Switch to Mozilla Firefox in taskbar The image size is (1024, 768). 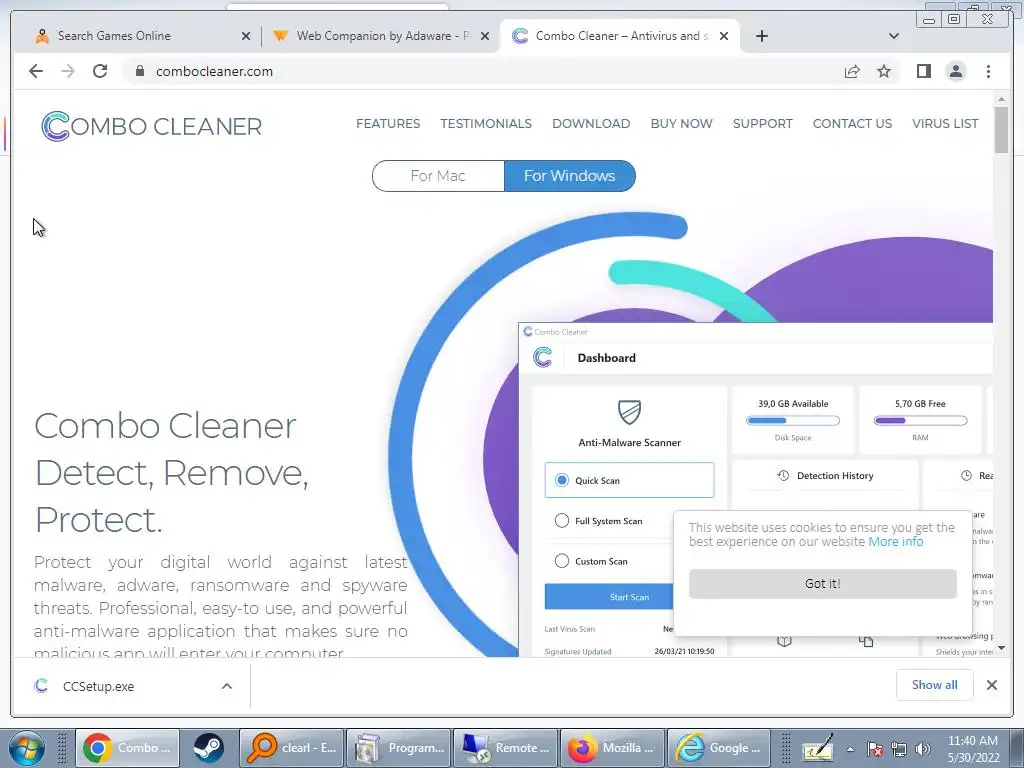(612, 748)
